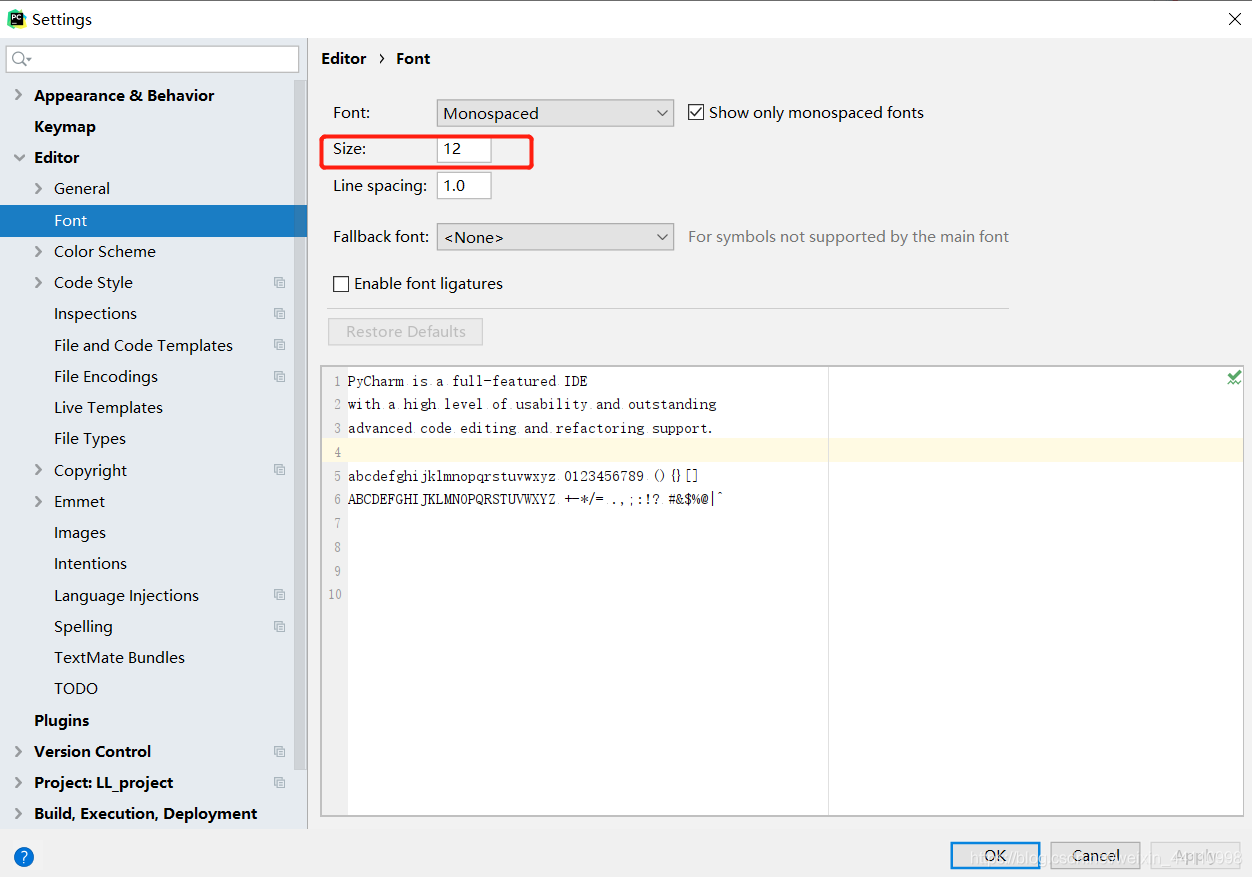Collapse the Editor section
The image size is (1252, 877).
19,158
